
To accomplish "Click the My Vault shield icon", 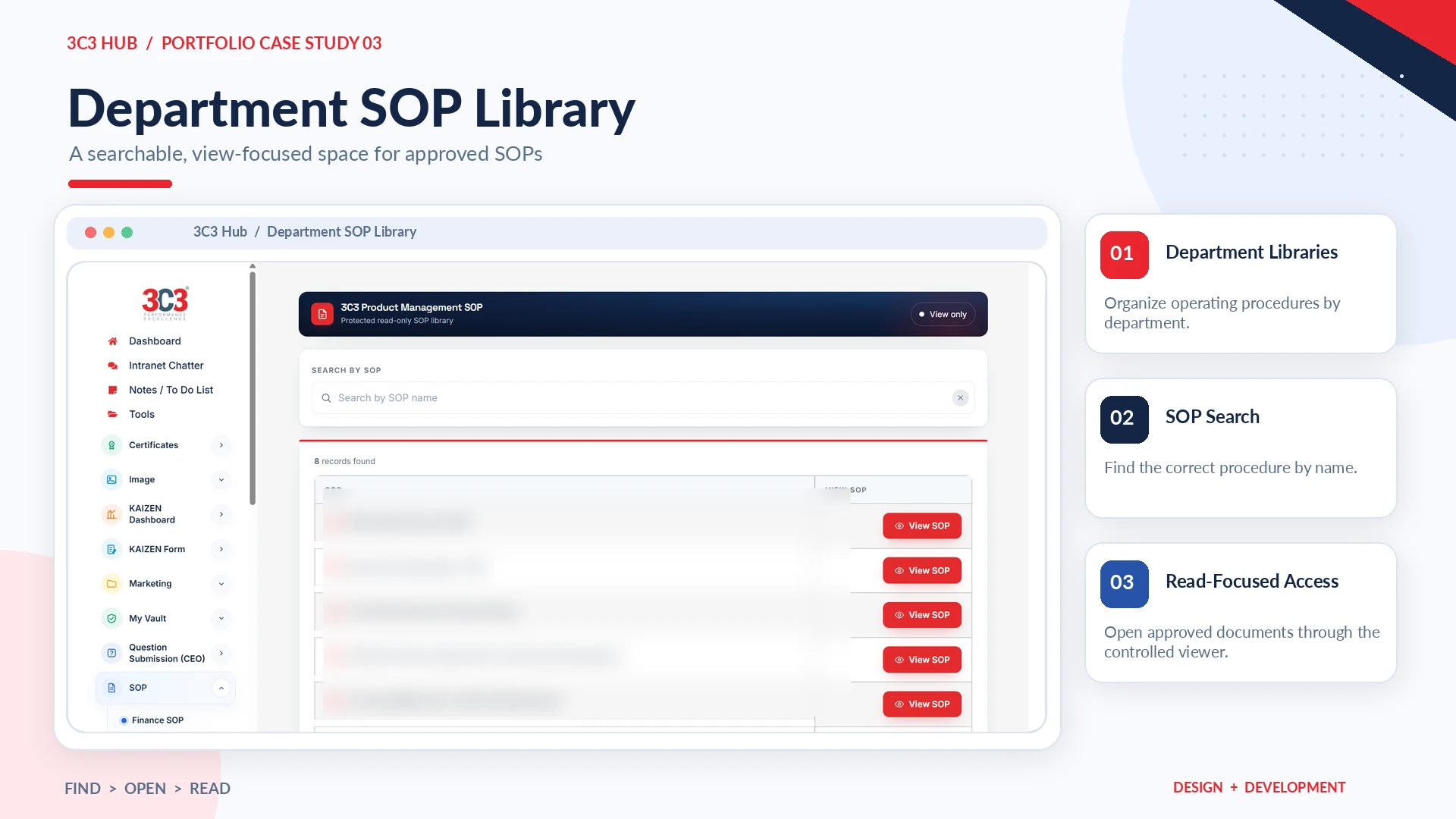I will (111, 619).
